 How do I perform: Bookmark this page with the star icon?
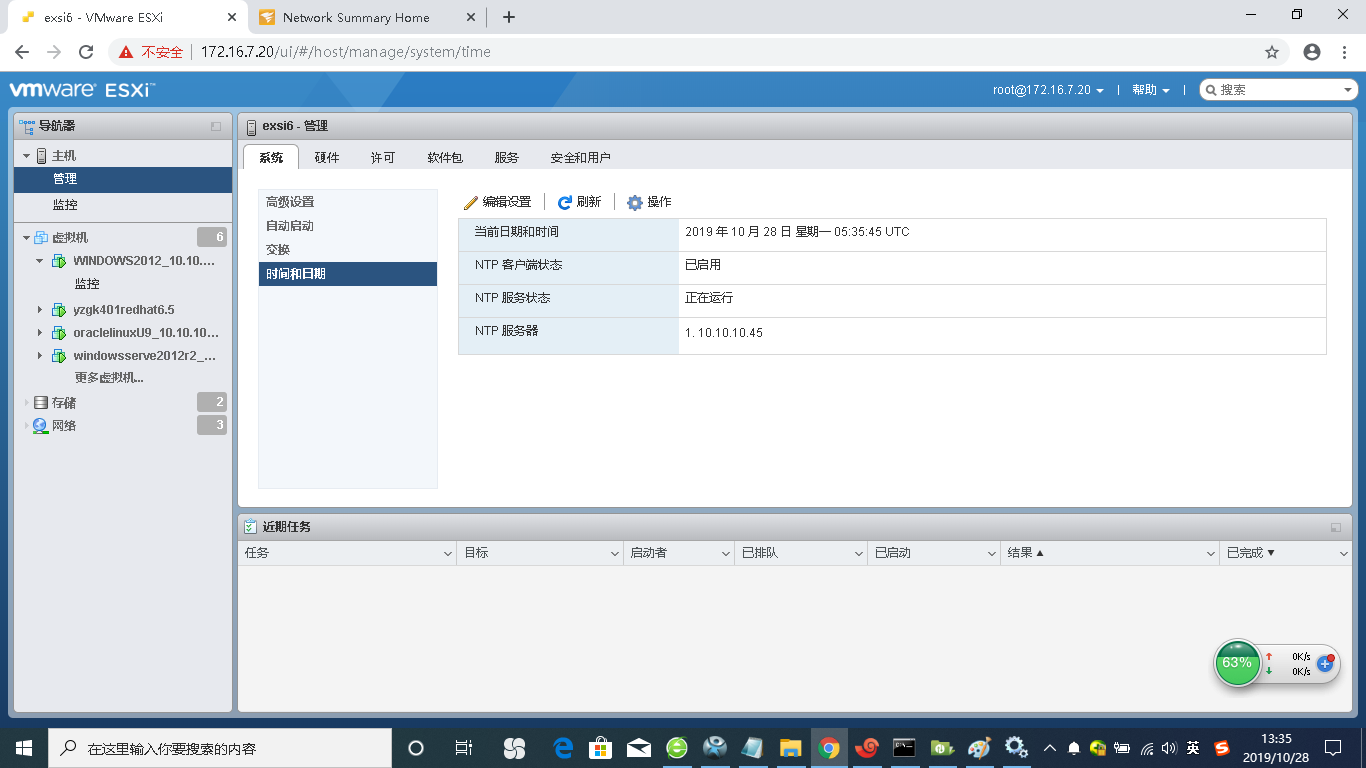point(1272,52)
